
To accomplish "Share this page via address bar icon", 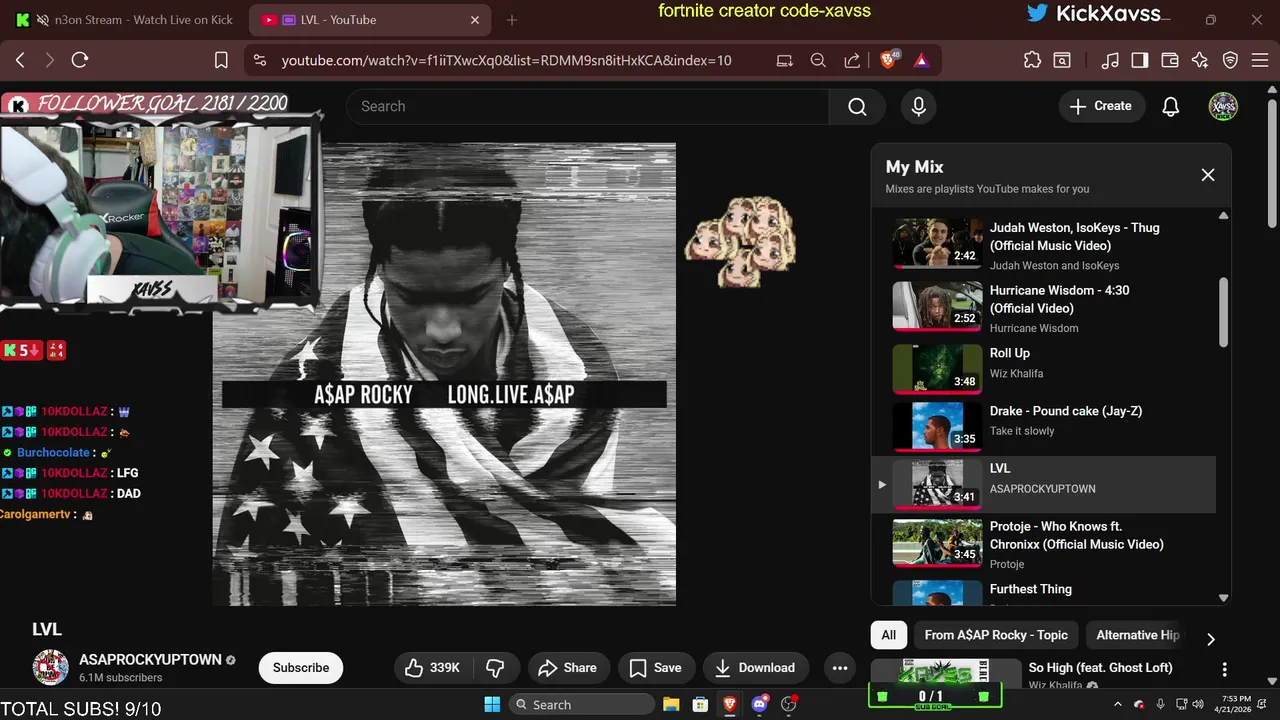I will pos(852,60).
